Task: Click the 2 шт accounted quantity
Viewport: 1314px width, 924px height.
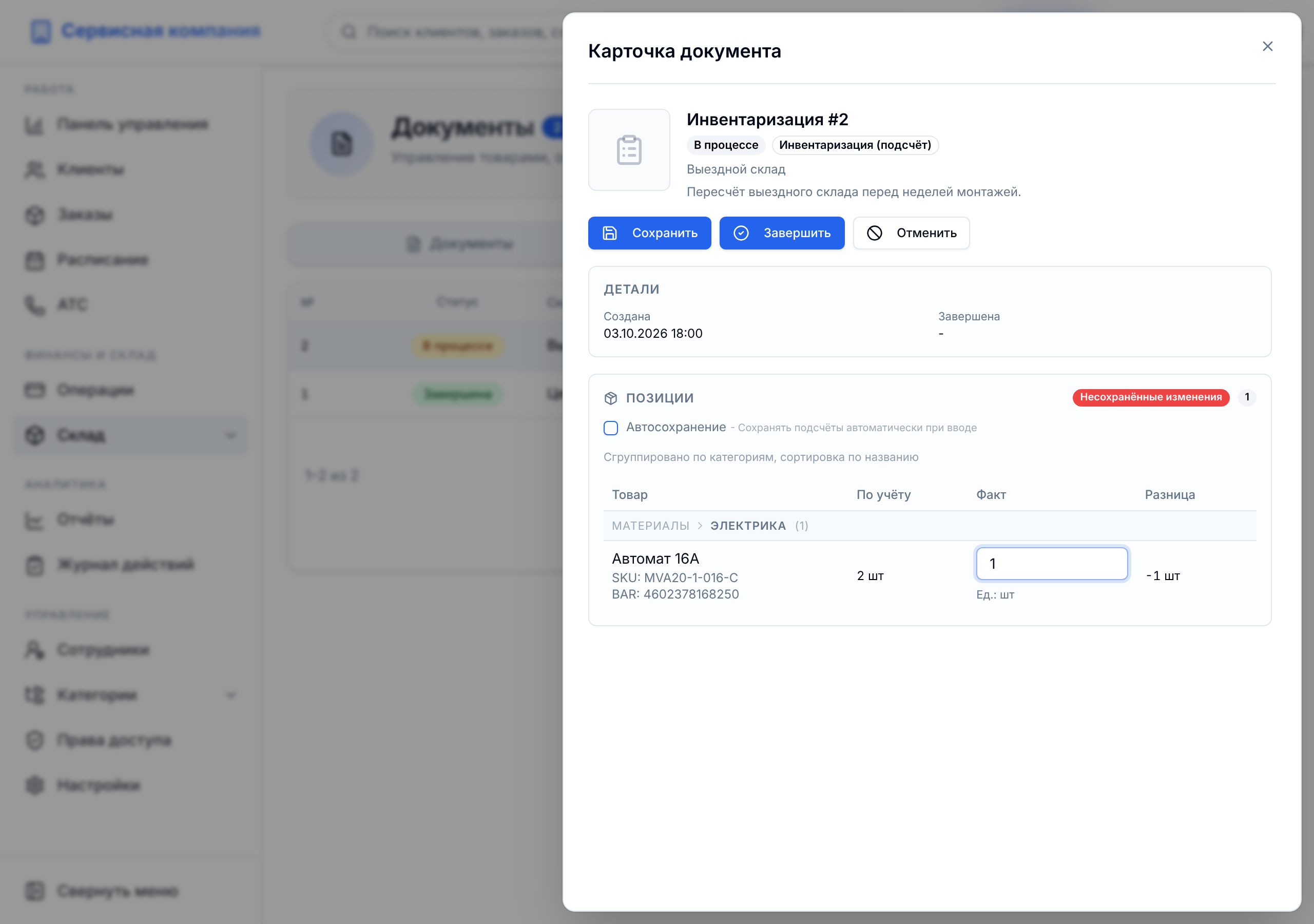Action: [870, 576]
